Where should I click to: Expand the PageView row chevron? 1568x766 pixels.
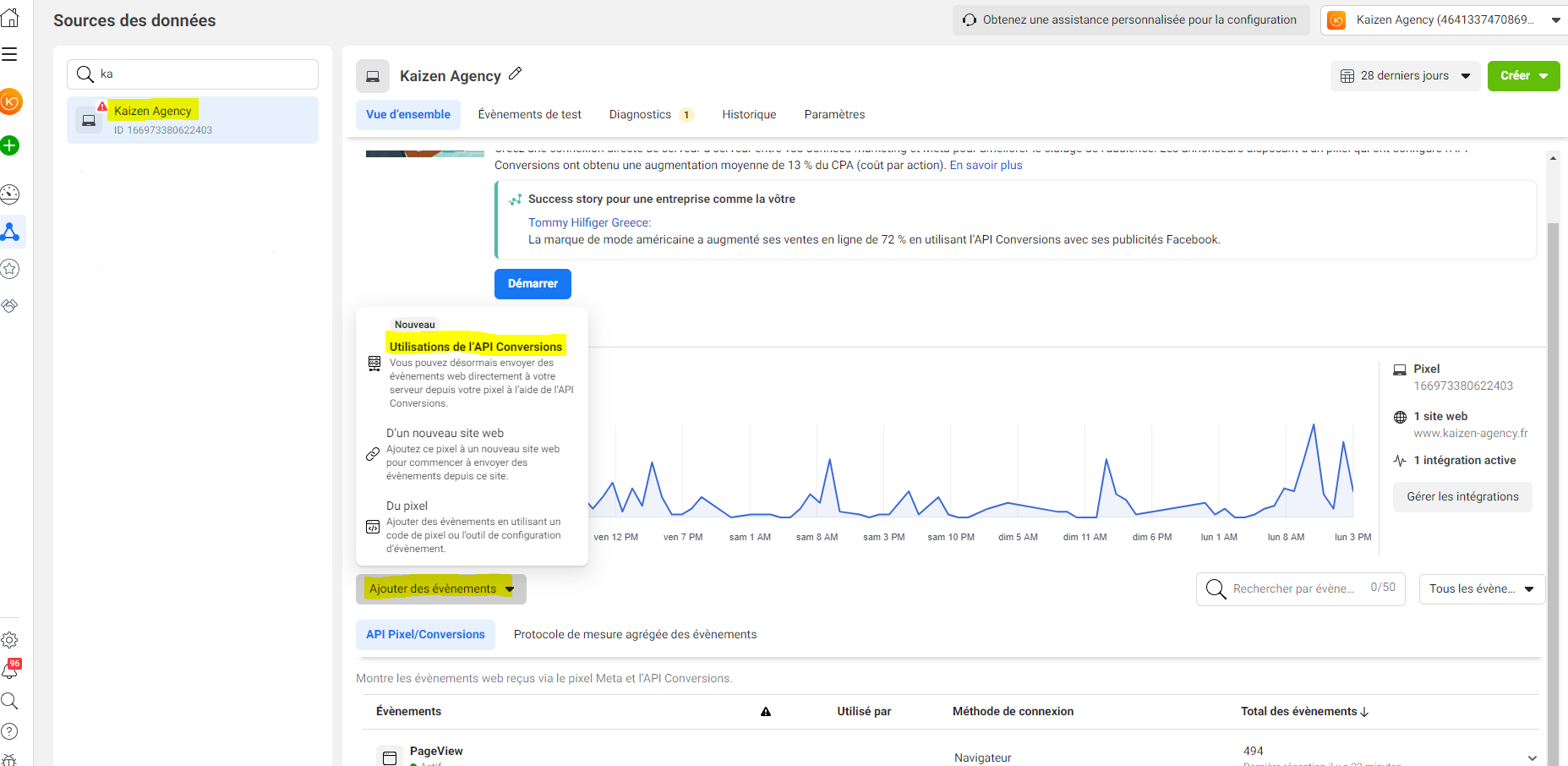point(1532,758)
